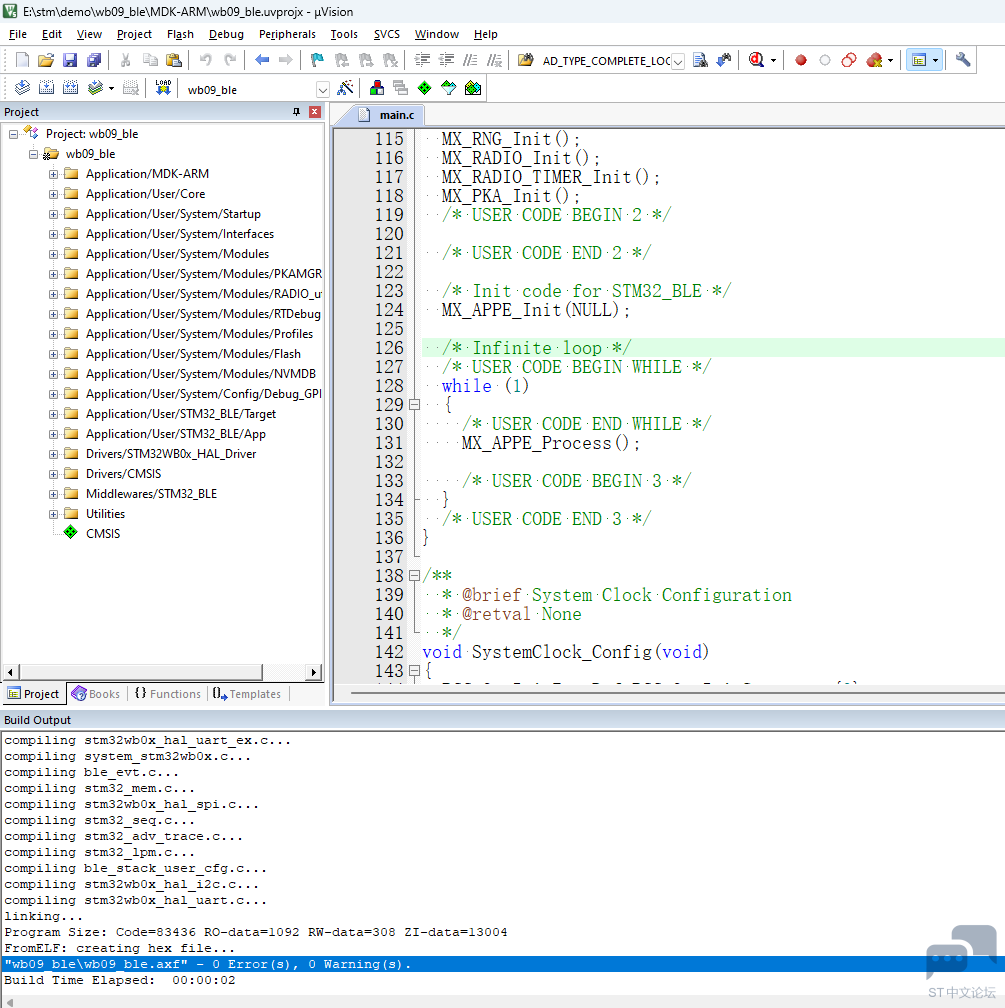Translate current file icon
Image resolution: width=1005 pixels, height=1008 pixels.
tap(22, 88)
